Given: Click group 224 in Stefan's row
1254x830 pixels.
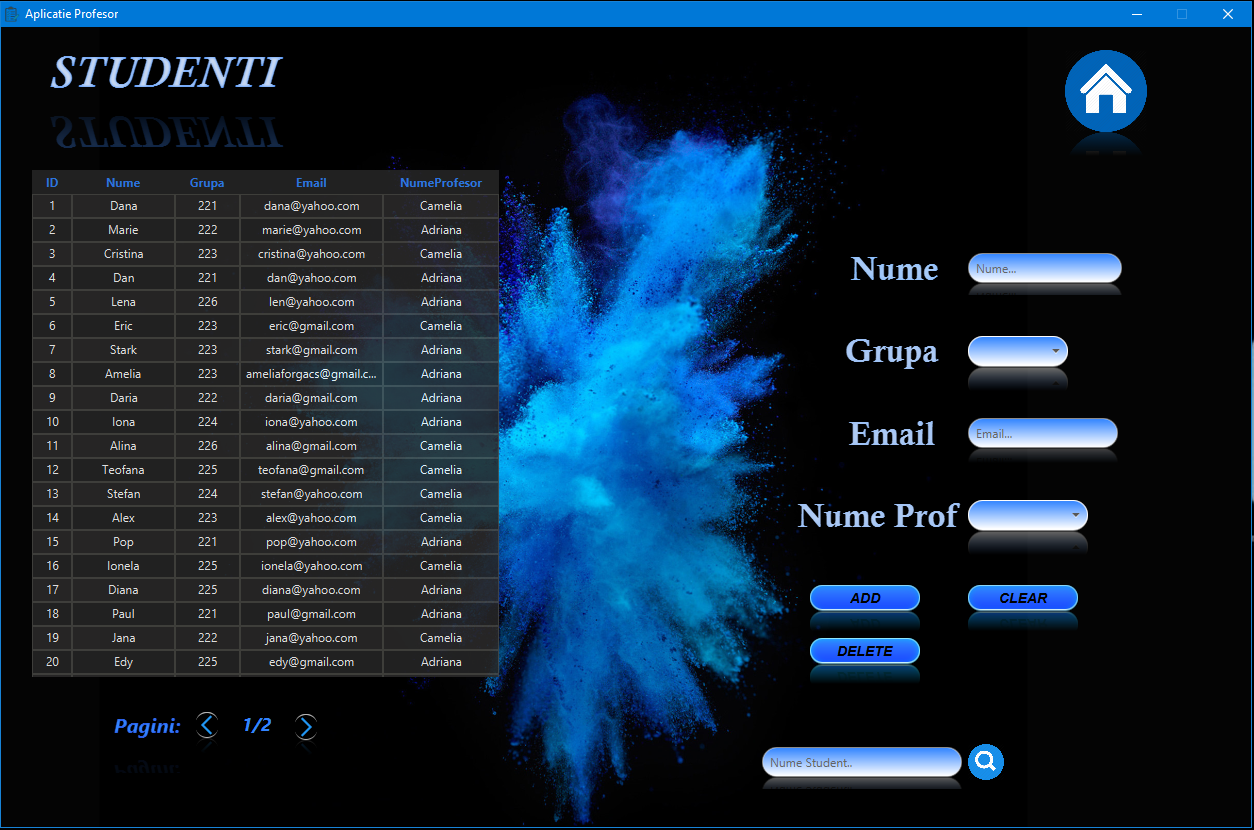Looking at the screenshot, I should pyautogui.click(x=207, y=494).
